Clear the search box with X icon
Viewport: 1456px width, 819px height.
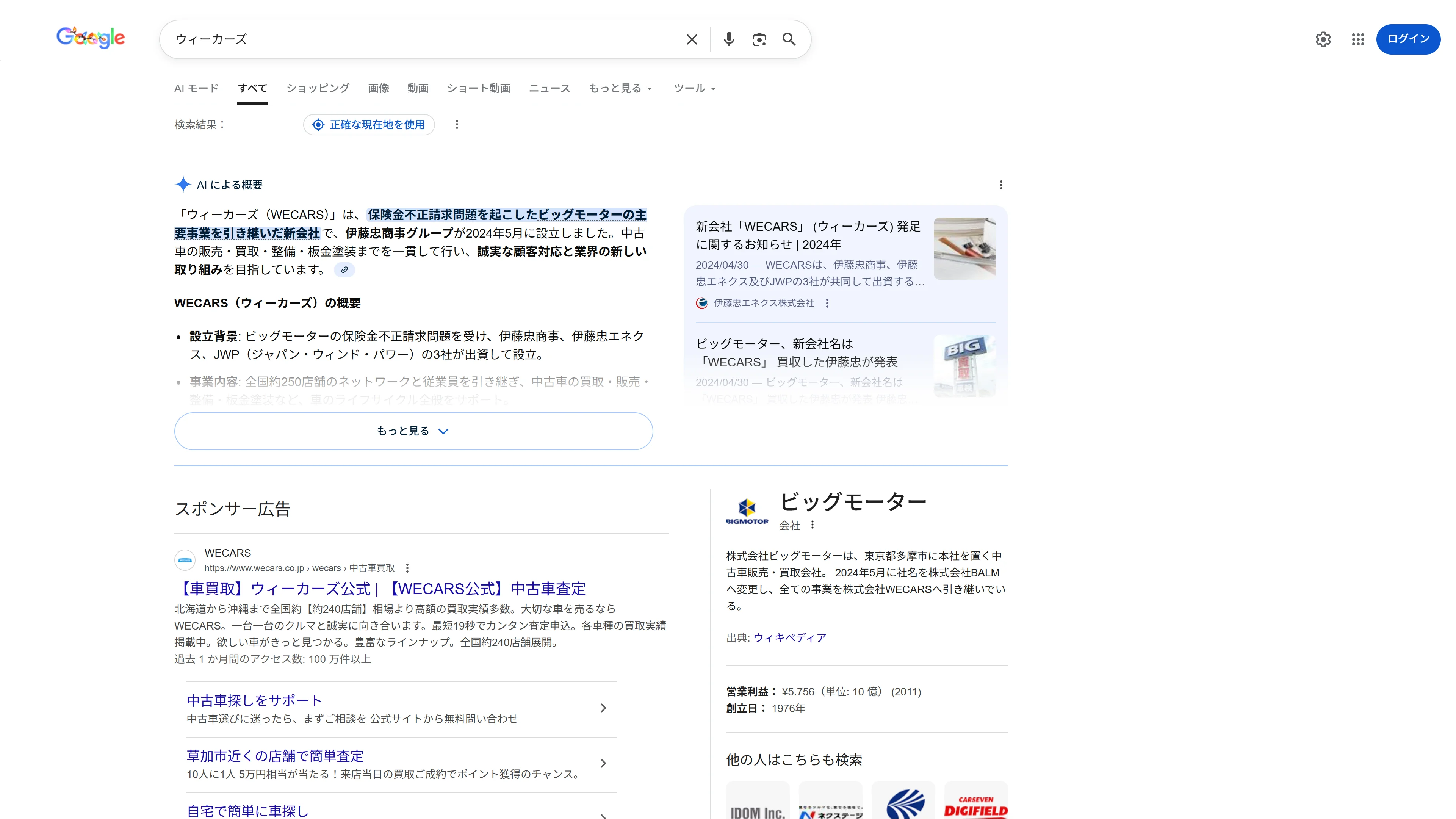[692, 39]
